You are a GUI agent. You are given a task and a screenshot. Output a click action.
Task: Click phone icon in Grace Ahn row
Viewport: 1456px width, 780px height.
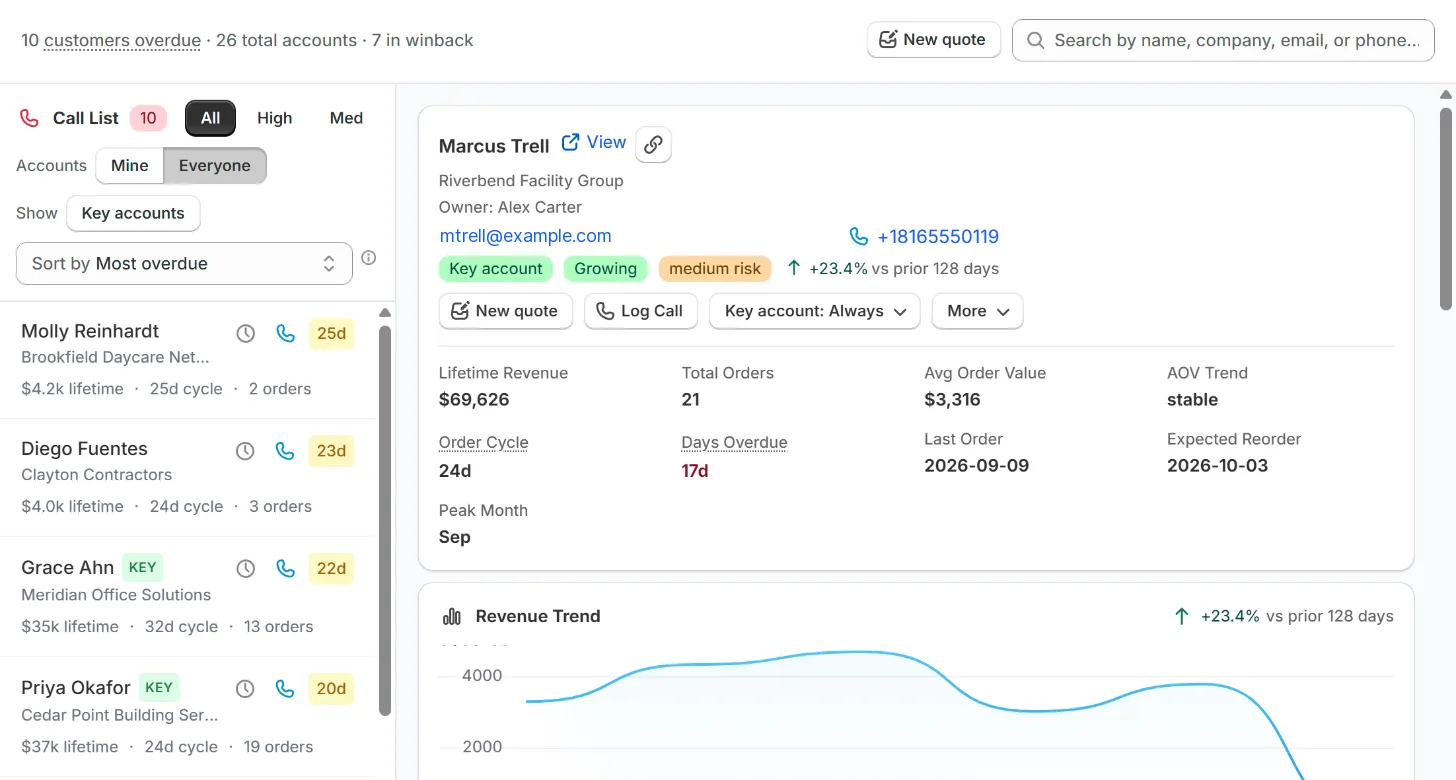coord(285,569)
